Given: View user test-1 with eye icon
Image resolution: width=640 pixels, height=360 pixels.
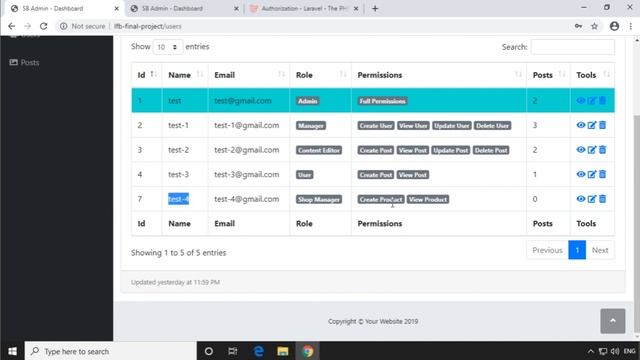Looking at the screenshot, I should coord(580,125).
